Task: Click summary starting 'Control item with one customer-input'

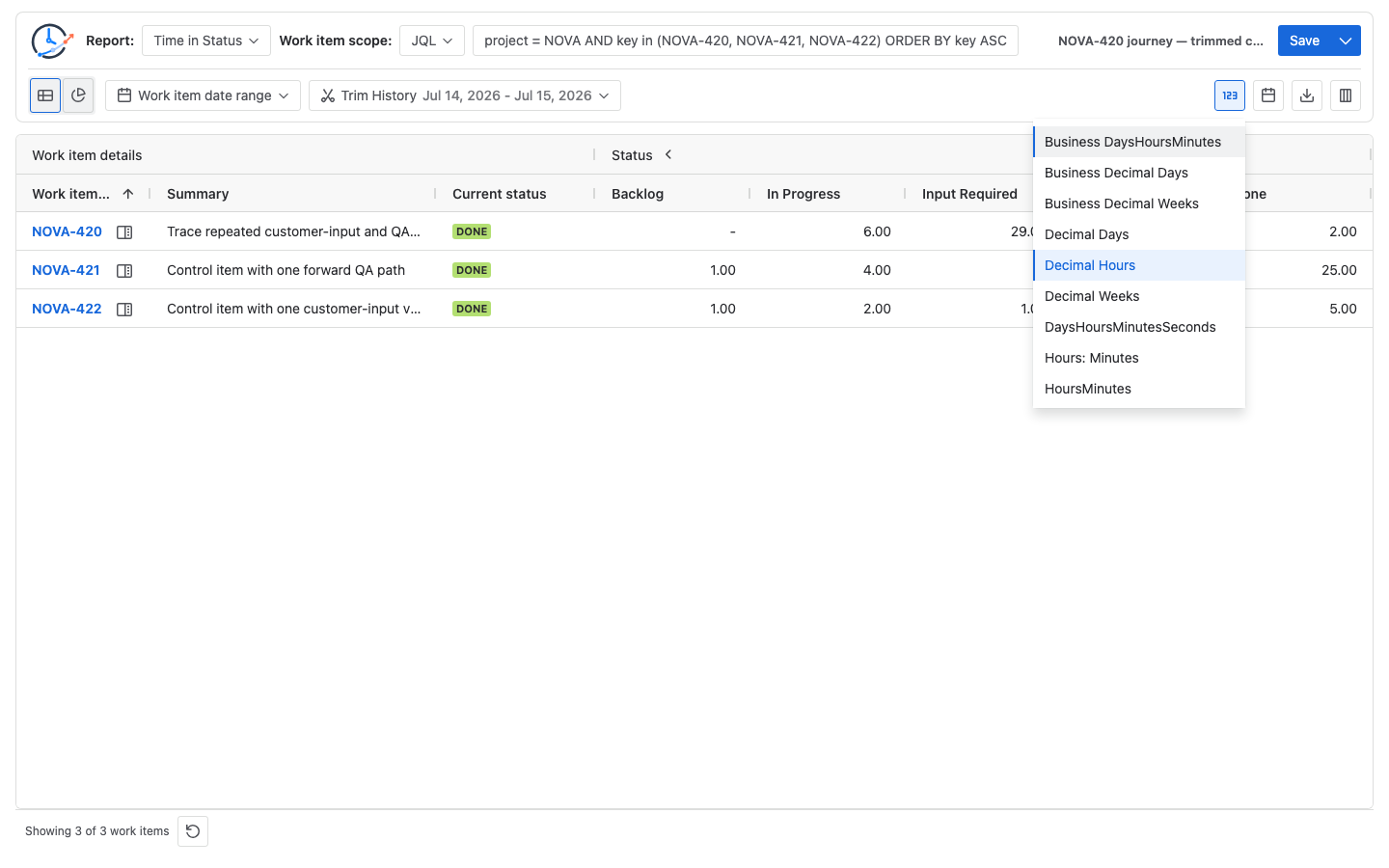Action: coord(293,309)
